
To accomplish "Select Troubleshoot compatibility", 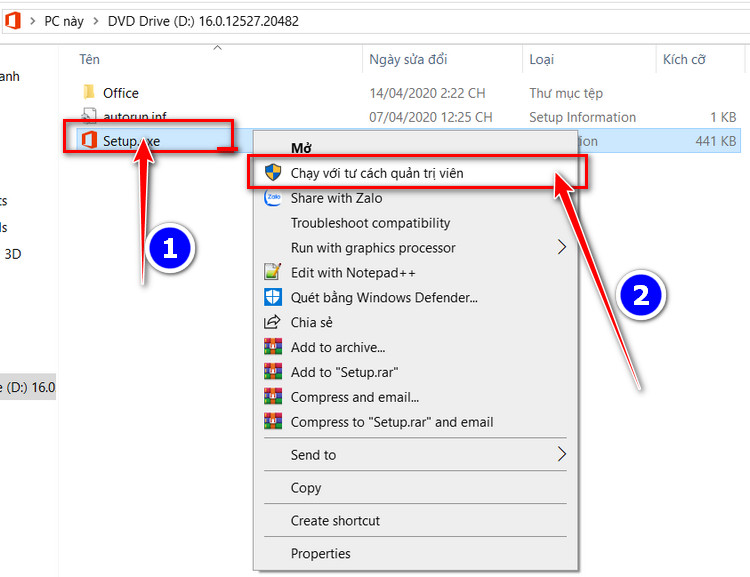I will click(x=370, y=222).
